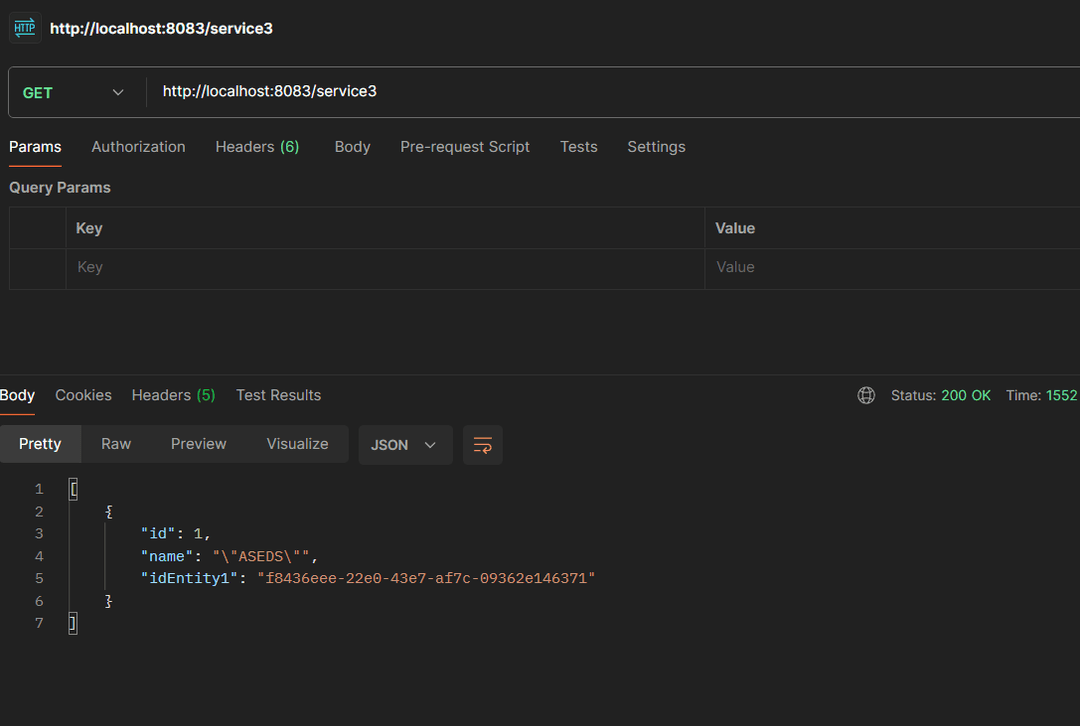Image resolution: width=1080 pixels, height=726 pixels.
Task: Switch to the Authorization tab
Action: coord(138,147)
